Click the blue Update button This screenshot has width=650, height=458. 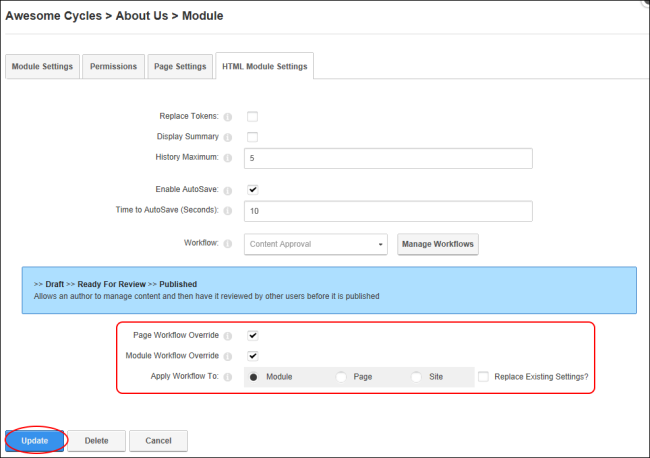pos(35,441)
